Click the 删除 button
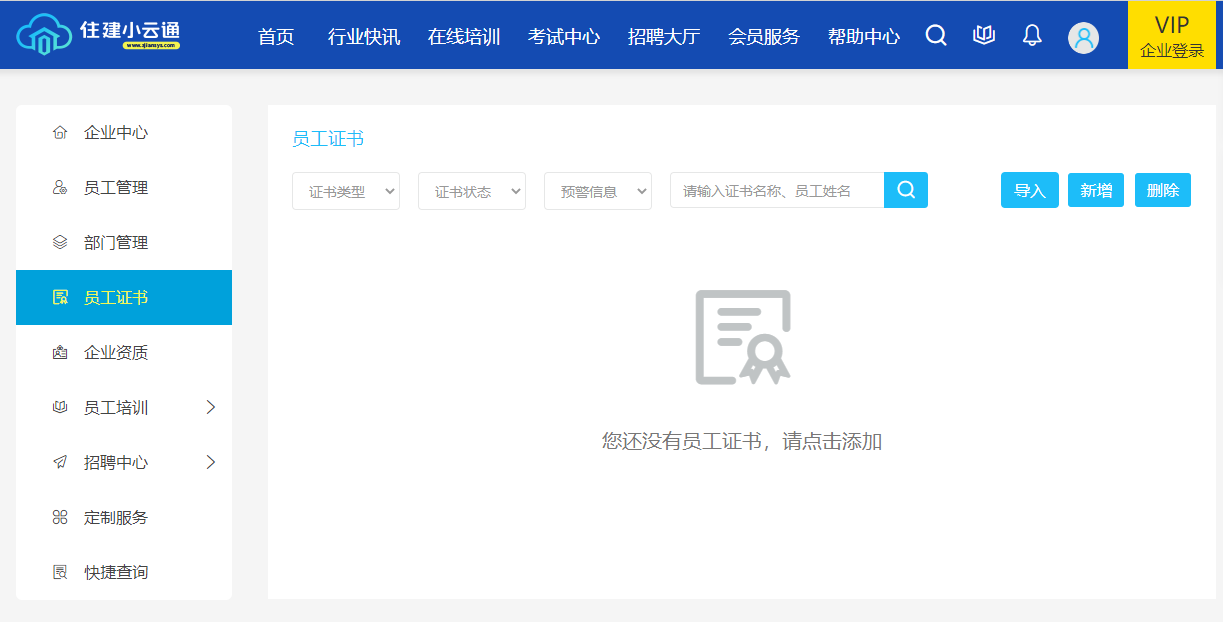Image resolution: width=1223 pixels, height=622 pixels. [1163, 190]
